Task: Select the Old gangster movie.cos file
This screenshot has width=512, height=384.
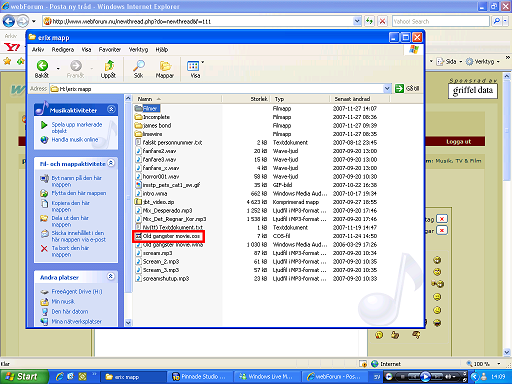Action: point(168,236)
